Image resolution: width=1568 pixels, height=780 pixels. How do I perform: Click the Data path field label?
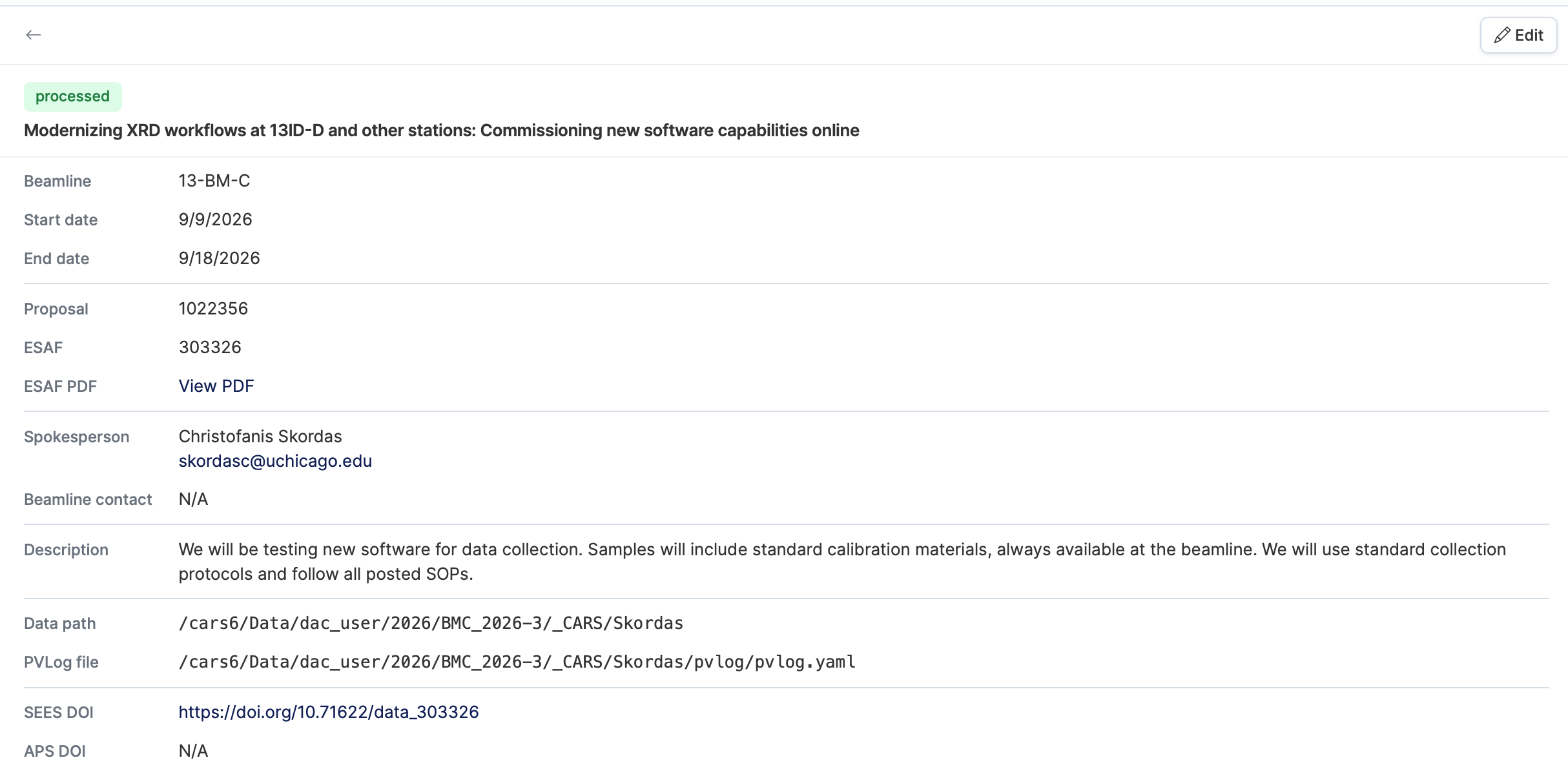(x=60, y=623)
